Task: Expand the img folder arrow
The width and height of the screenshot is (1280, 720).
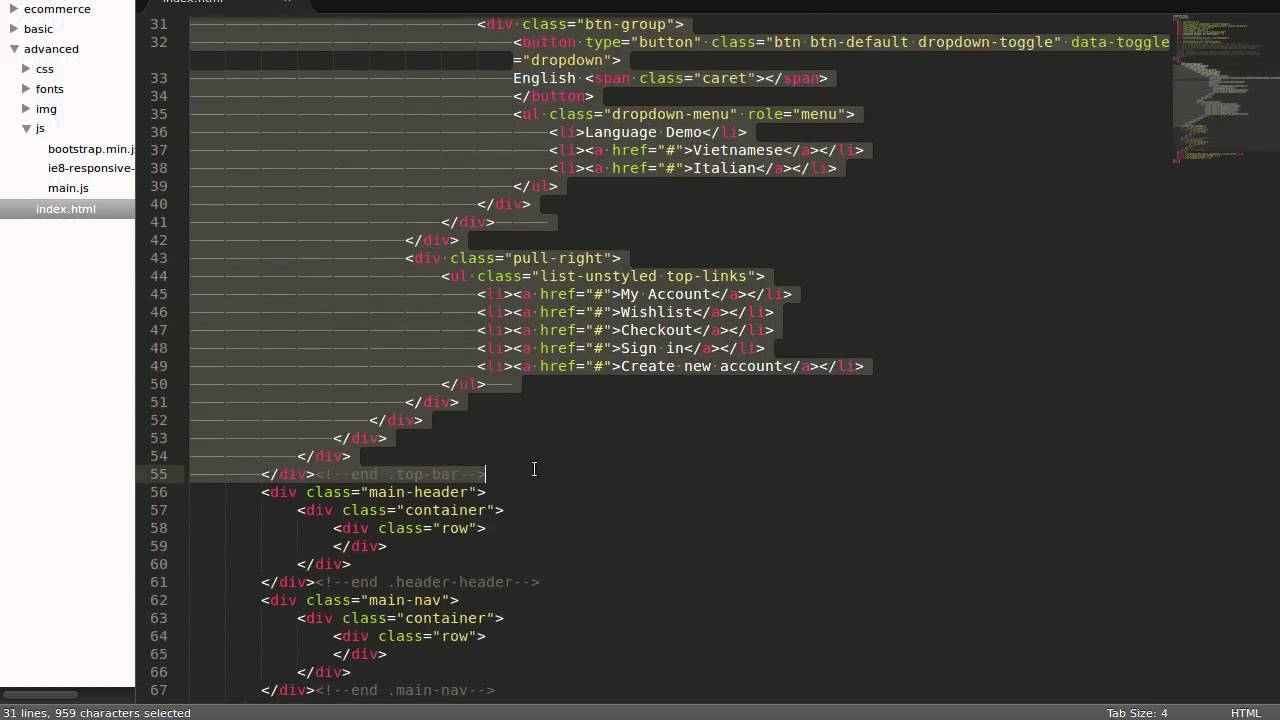Action: (x=26, y=109)
